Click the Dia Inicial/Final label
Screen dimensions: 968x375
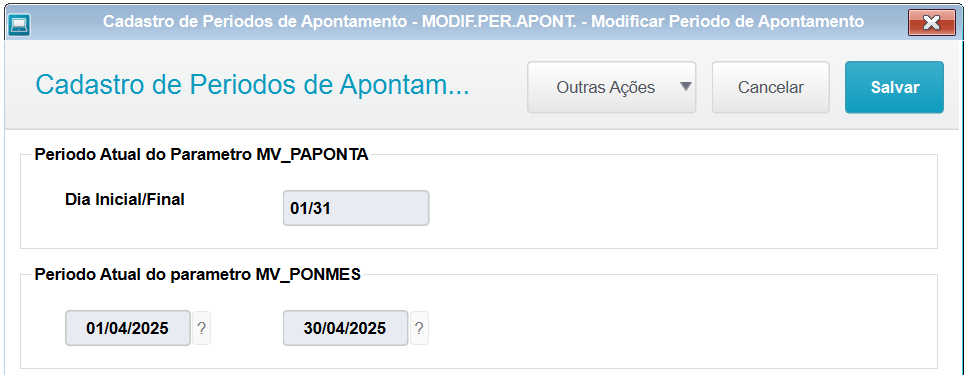(125, 200)
